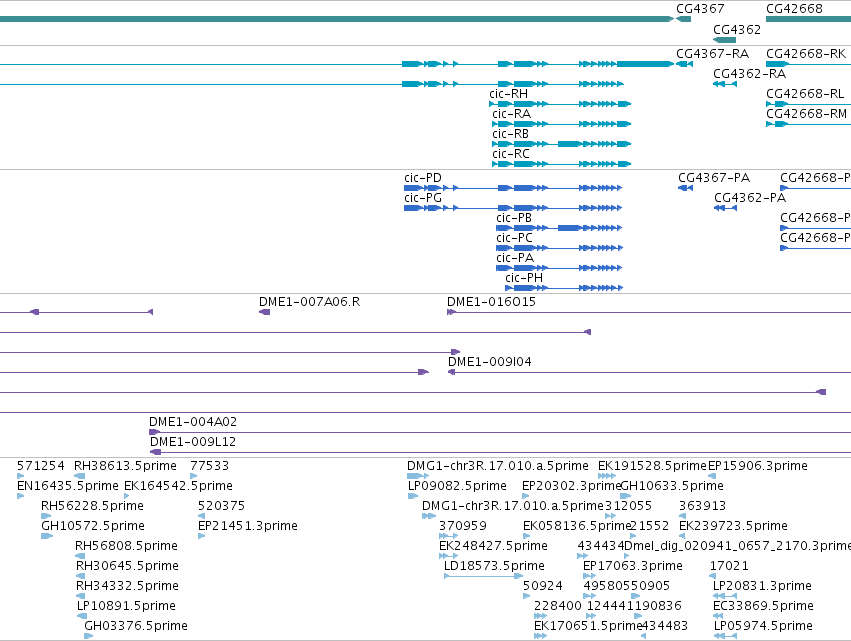Viewport: 851px width, 641px height.
Task: Click the cic-RC transcript label
Action: [511, 154]
